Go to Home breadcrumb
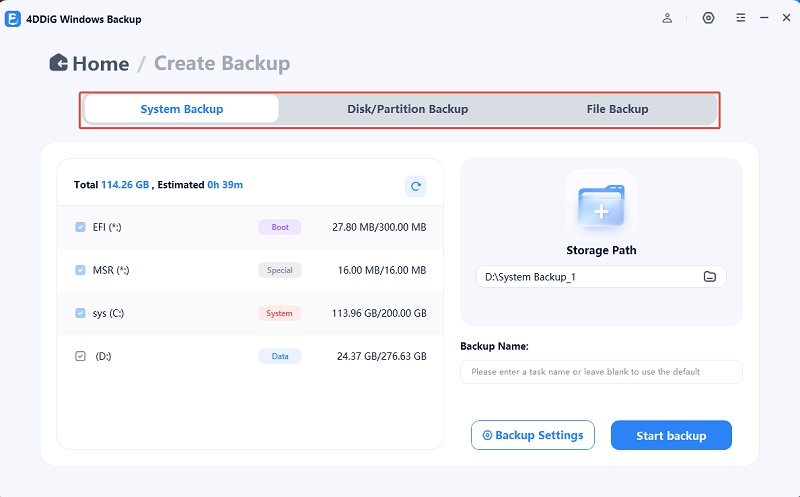Screen dimensions: 800x497 pos(101,63)
